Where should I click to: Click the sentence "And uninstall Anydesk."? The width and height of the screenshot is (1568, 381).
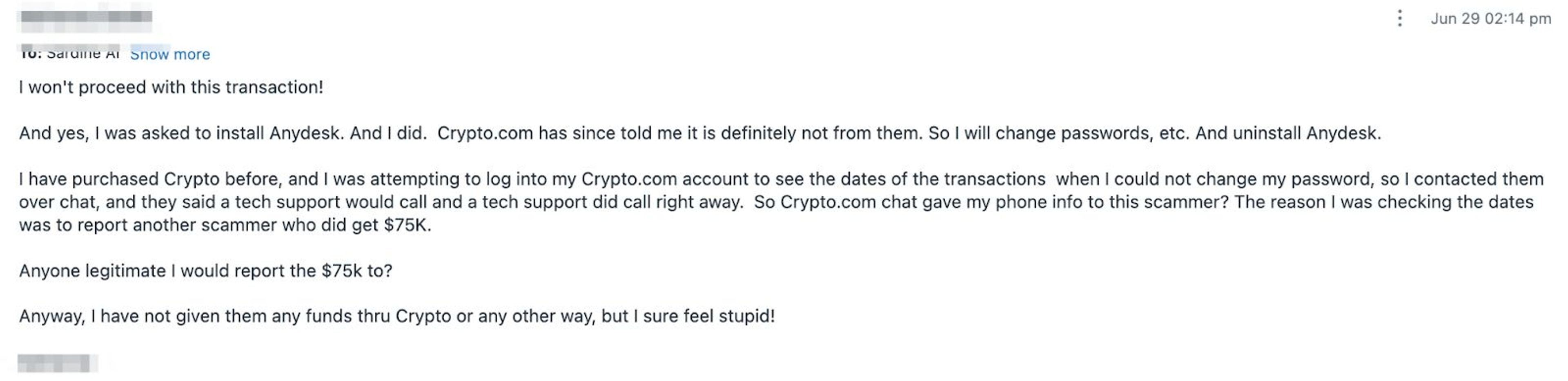tap(1289, 133)
